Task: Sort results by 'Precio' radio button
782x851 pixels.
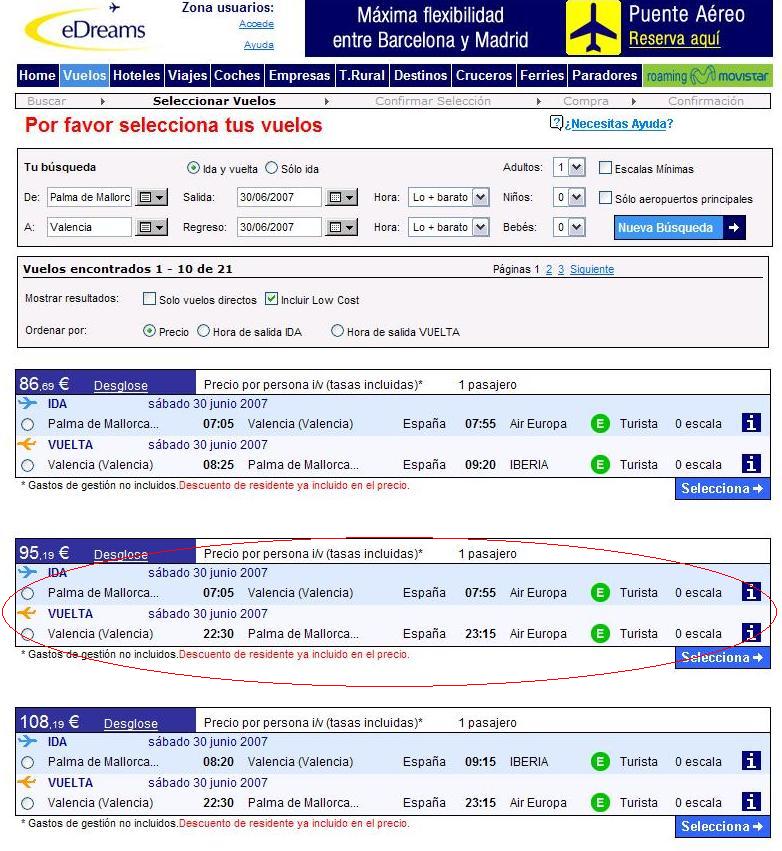Action: click(x=149, y=331)
